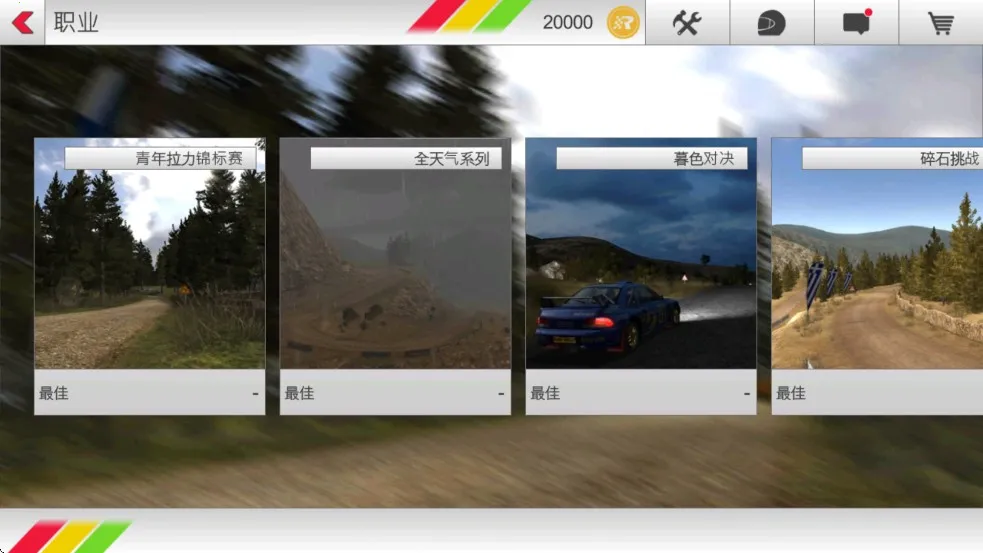Click the striped logo in the top bar
This screenshot has height=553, width=983.
(x=468, y=17)
